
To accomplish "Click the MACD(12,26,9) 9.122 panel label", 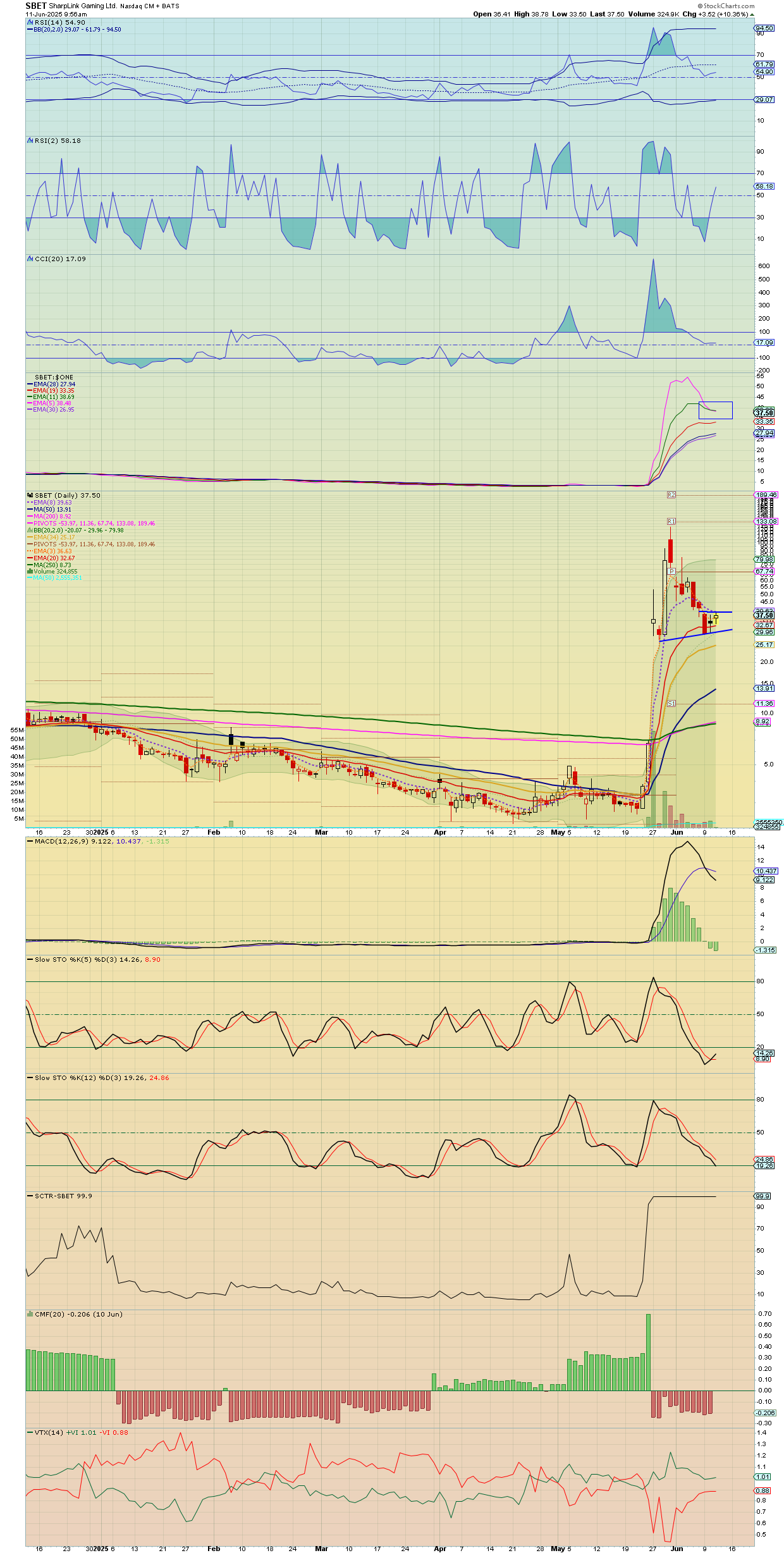I will pyautogui.click(x=98, y=841).
